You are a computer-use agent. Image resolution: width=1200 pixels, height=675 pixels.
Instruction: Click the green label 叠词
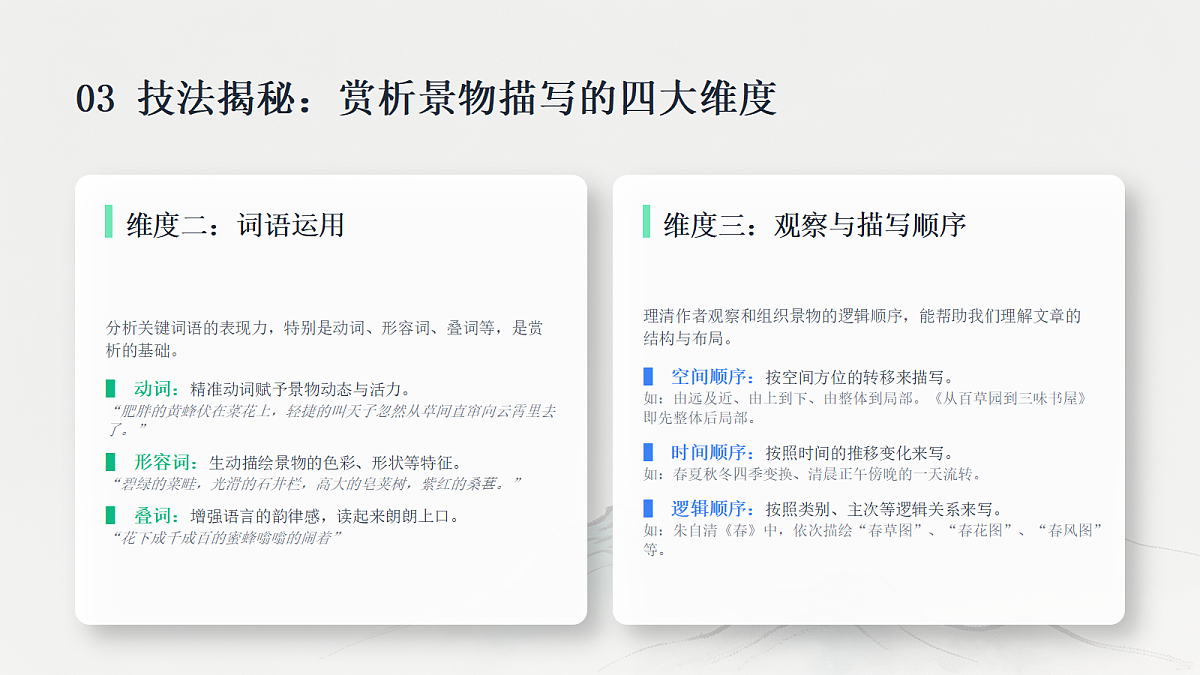(x=157, y=516)
